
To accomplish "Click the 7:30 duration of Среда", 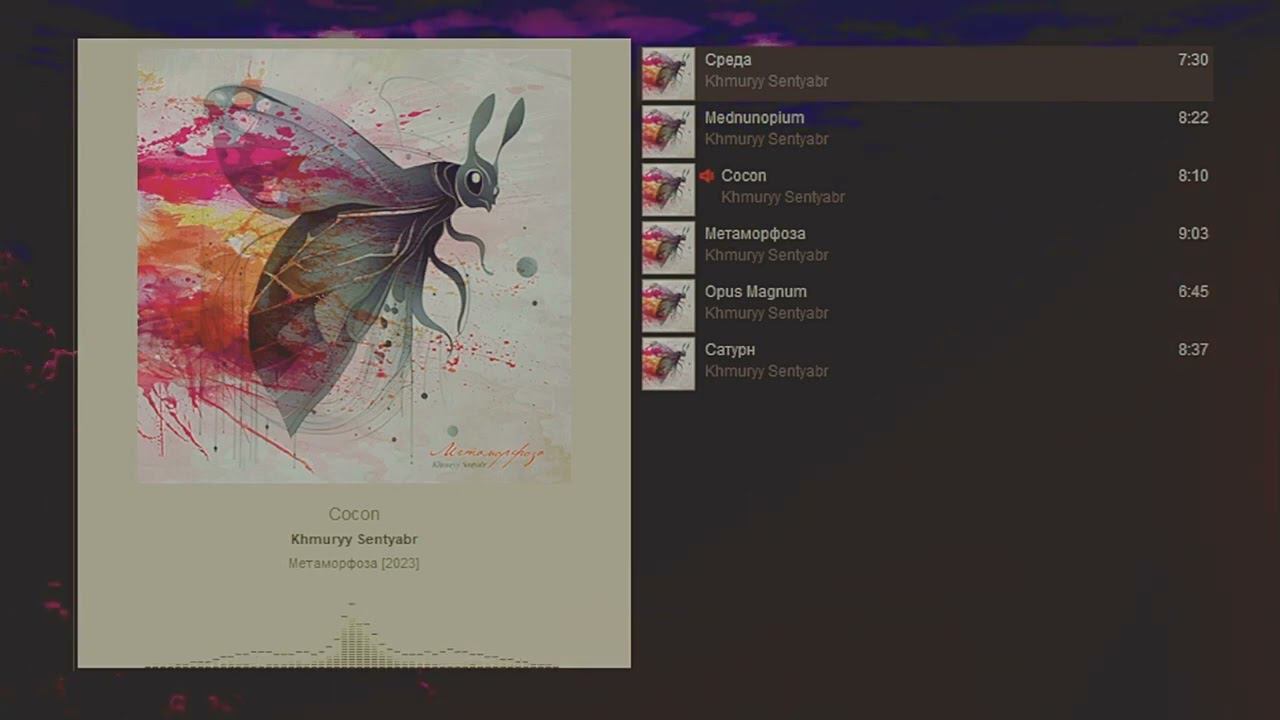I will (x=1193, y=60).
